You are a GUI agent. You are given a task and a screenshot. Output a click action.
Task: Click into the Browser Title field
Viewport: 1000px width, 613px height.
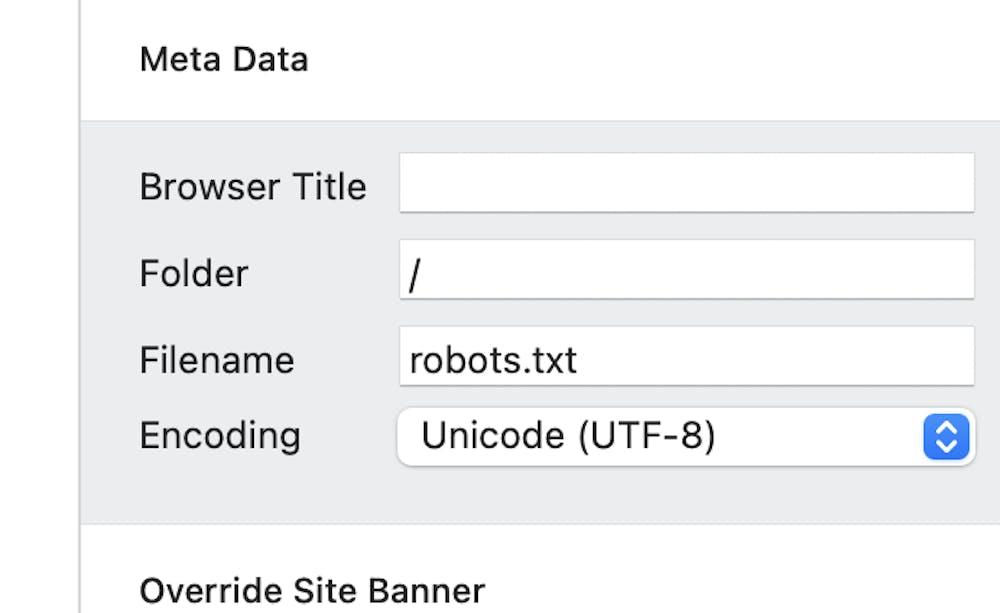(686, 183)
